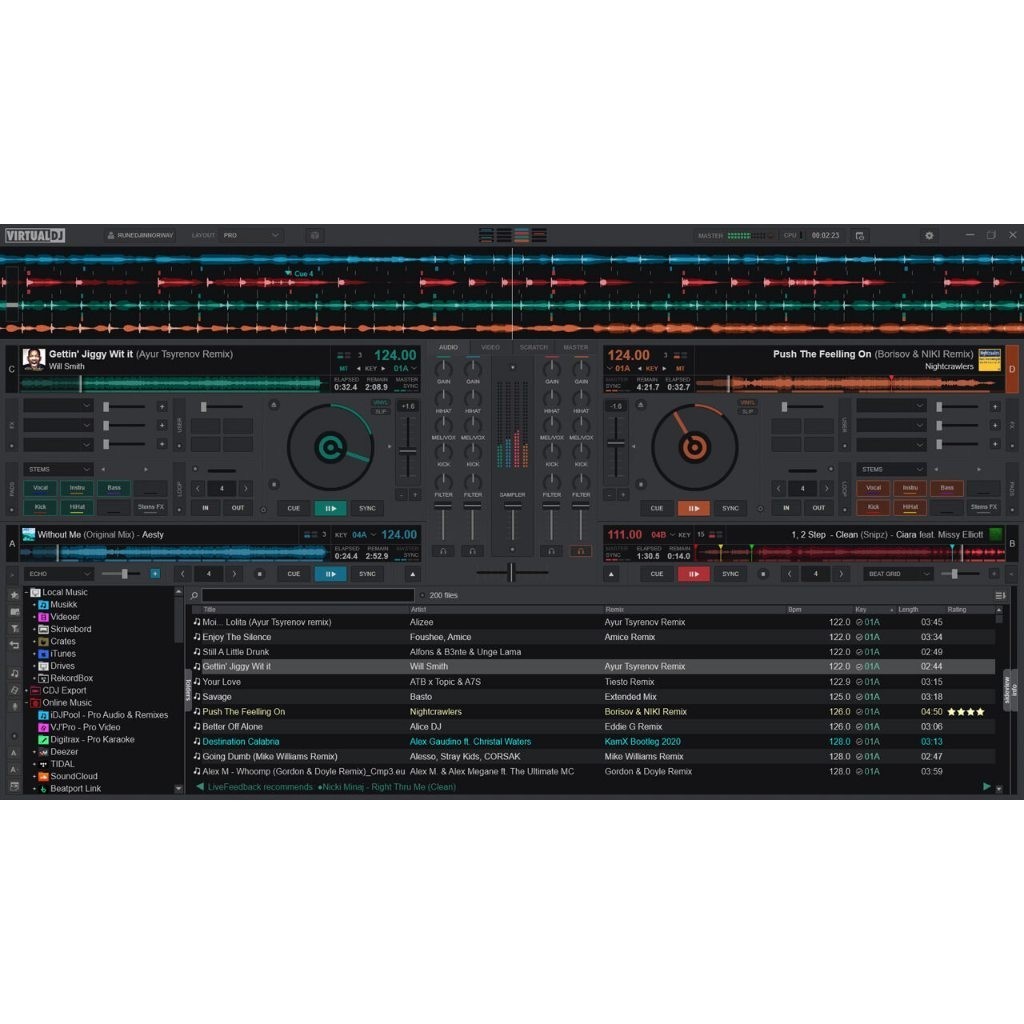Expand the Online Music tree node
The width and height of the screenshot is (1024, 1024).
click(x=27, y=703)
